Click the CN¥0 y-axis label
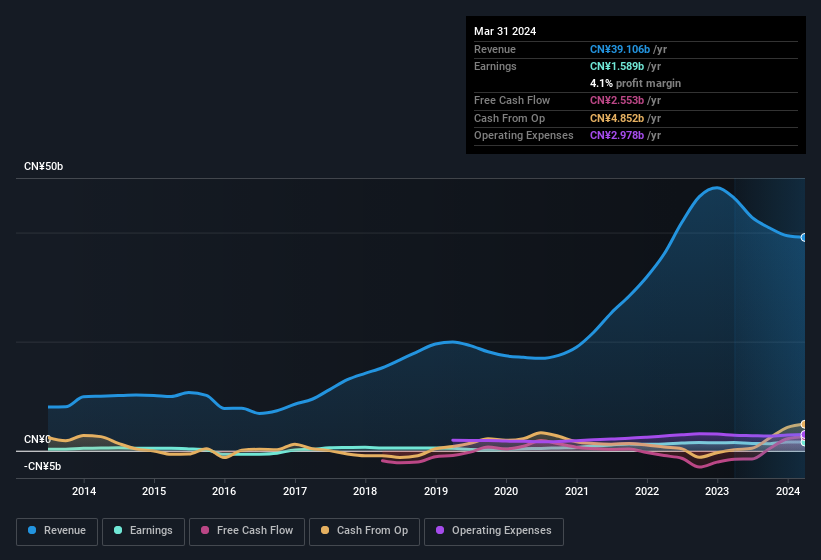 37,439
